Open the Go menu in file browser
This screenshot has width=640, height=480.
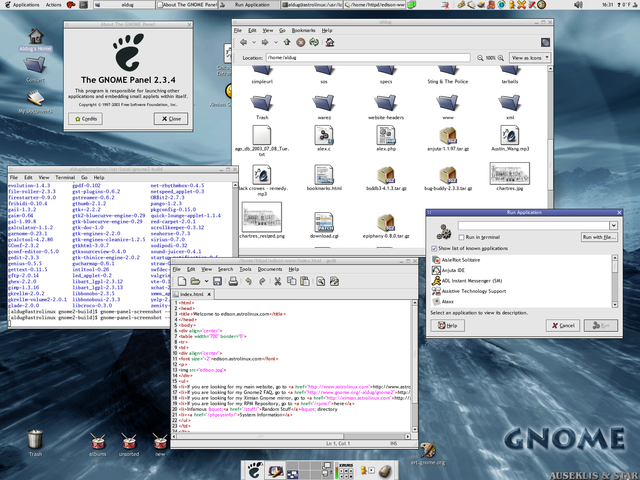coord(282,30)
